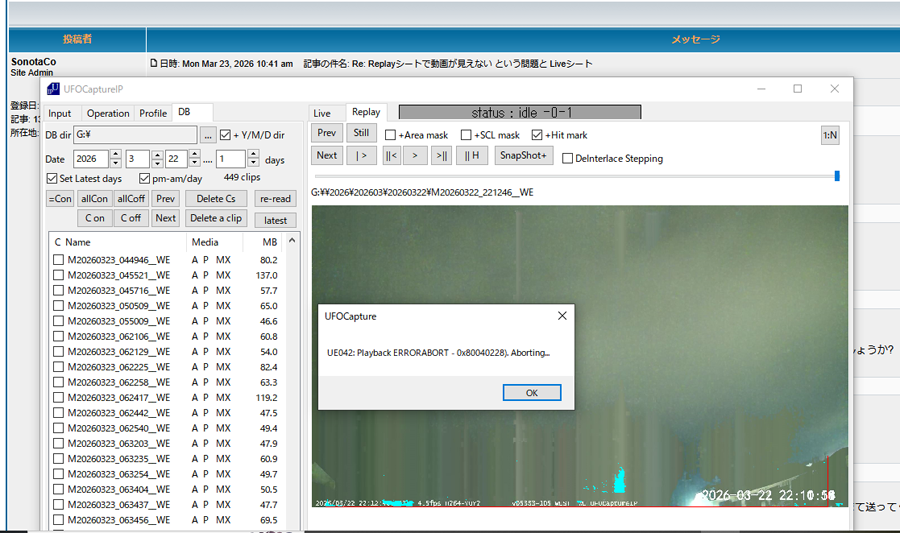Screen dimensions: 900x533
Task: Click the replay position slider handle
Action: coord(837,176)
